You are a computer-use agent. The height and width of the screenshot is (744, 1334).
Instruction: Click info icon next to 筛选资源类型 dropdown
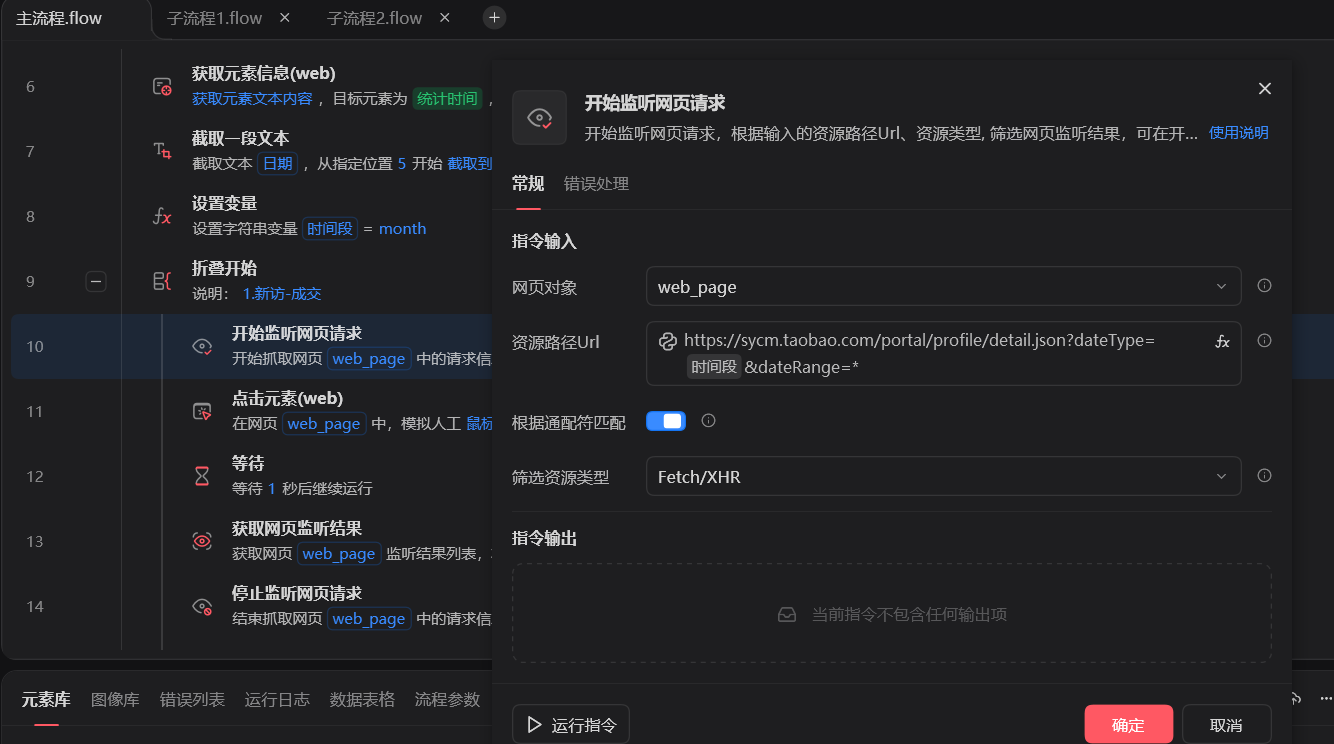click(1264, 476)
